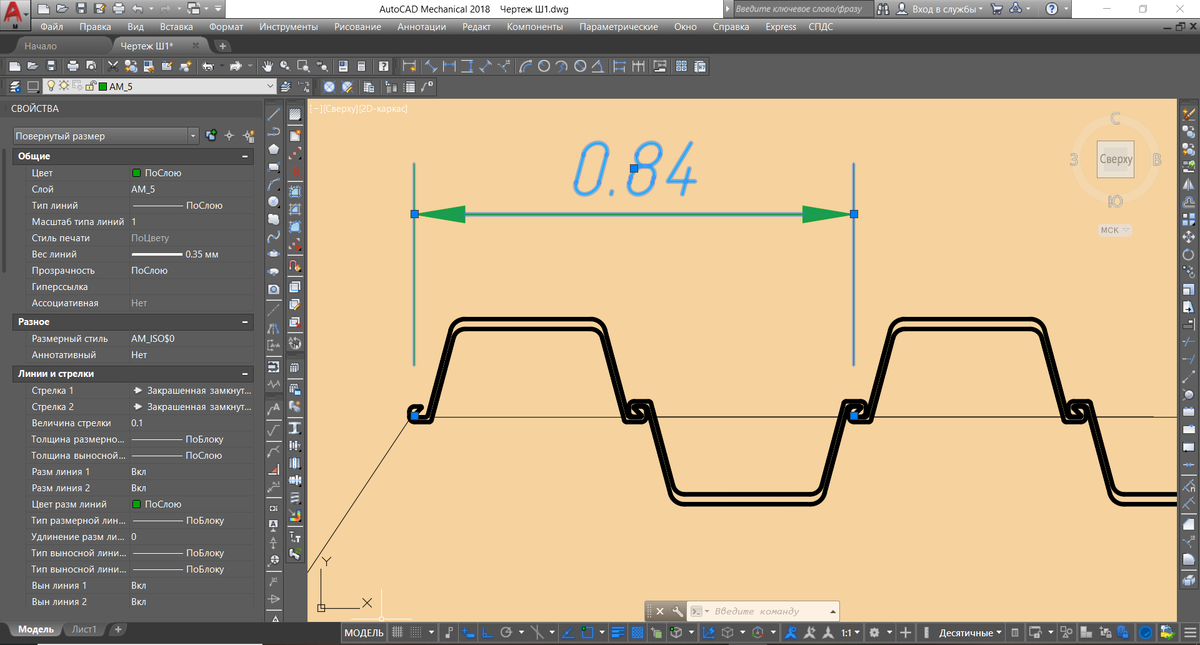Toggle the layer AM_5 lock icon
Viewport: 1200px width, 645px height.
click(x=90, y=87)
